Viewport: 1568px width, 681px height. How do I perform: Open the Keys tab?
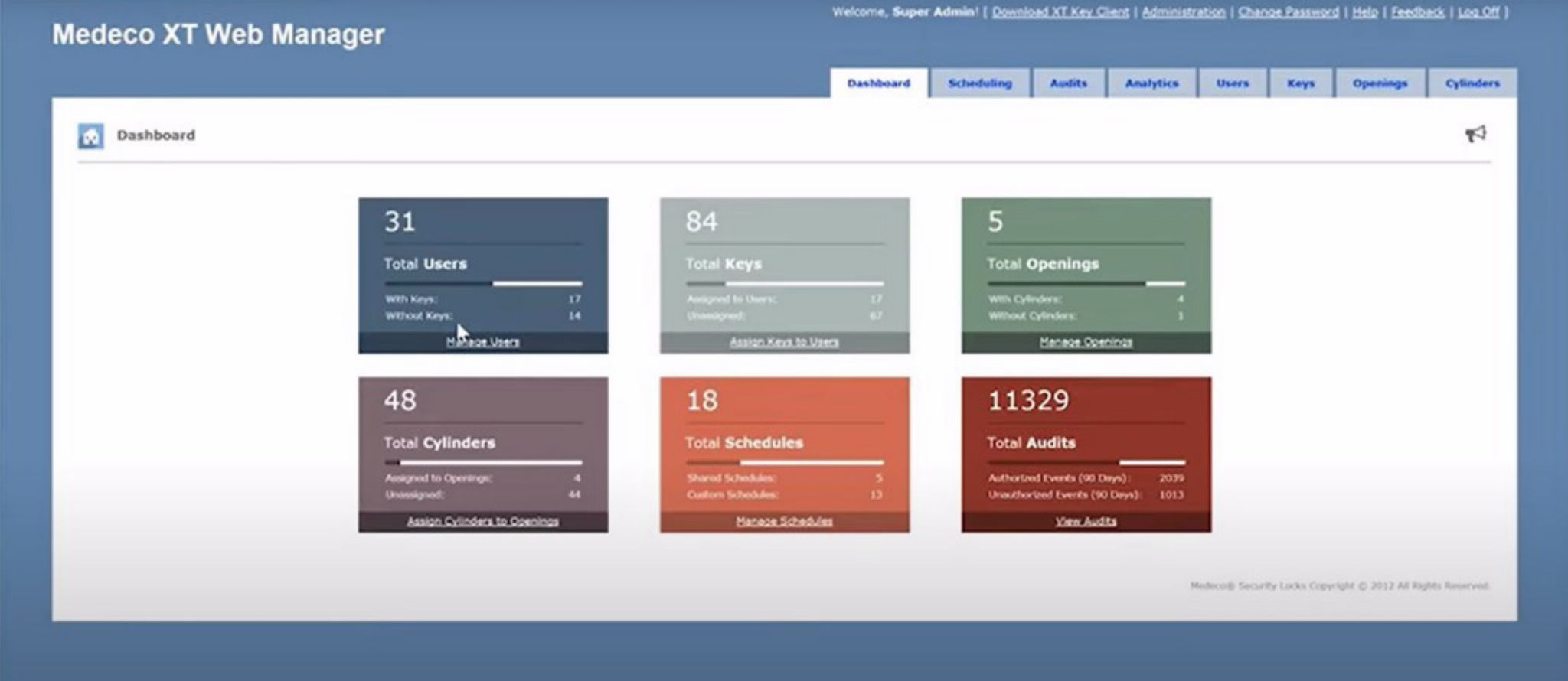coord(1300,83)
